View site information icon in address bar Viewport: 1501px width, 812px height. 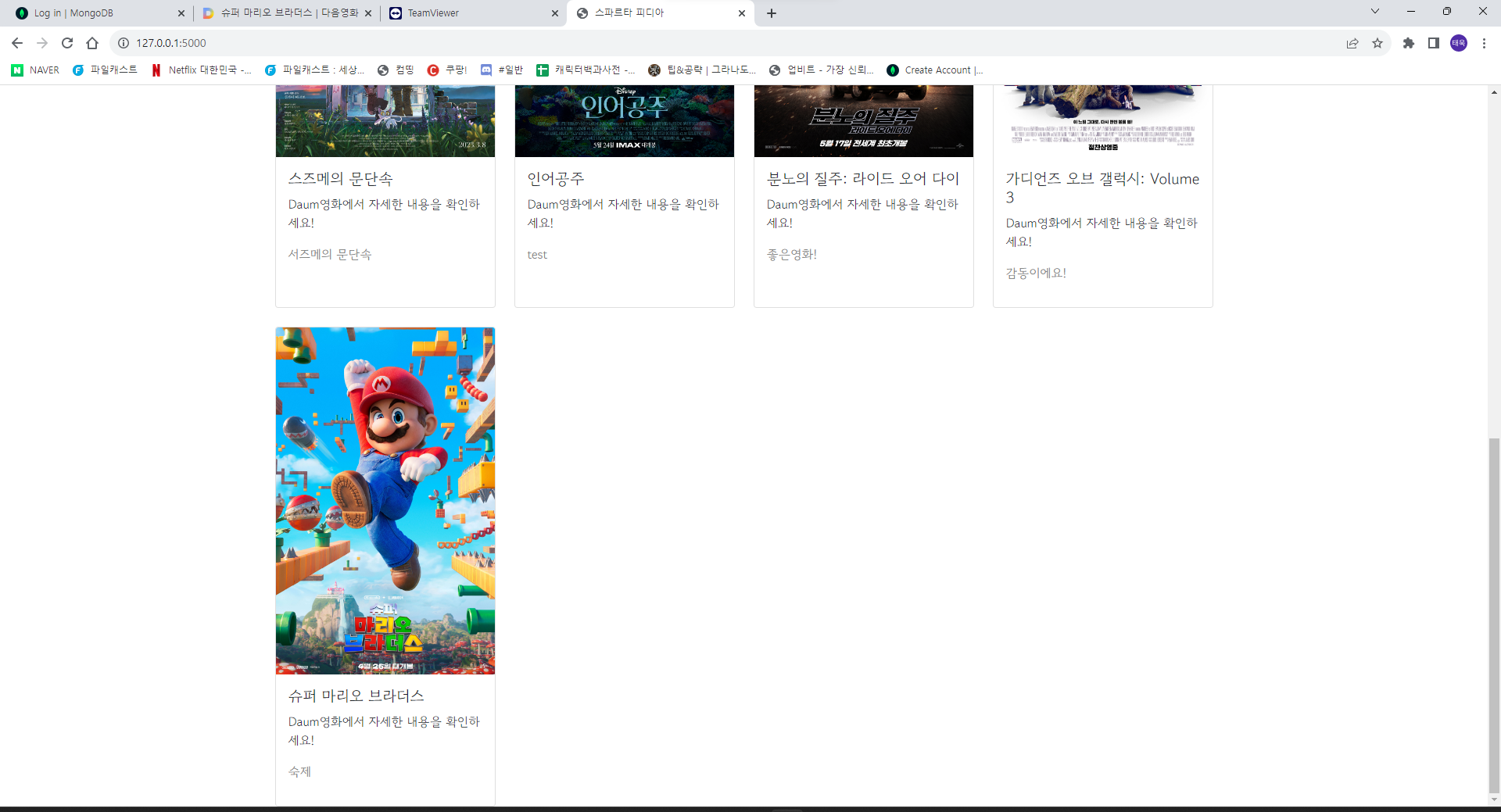coord(124,43)
